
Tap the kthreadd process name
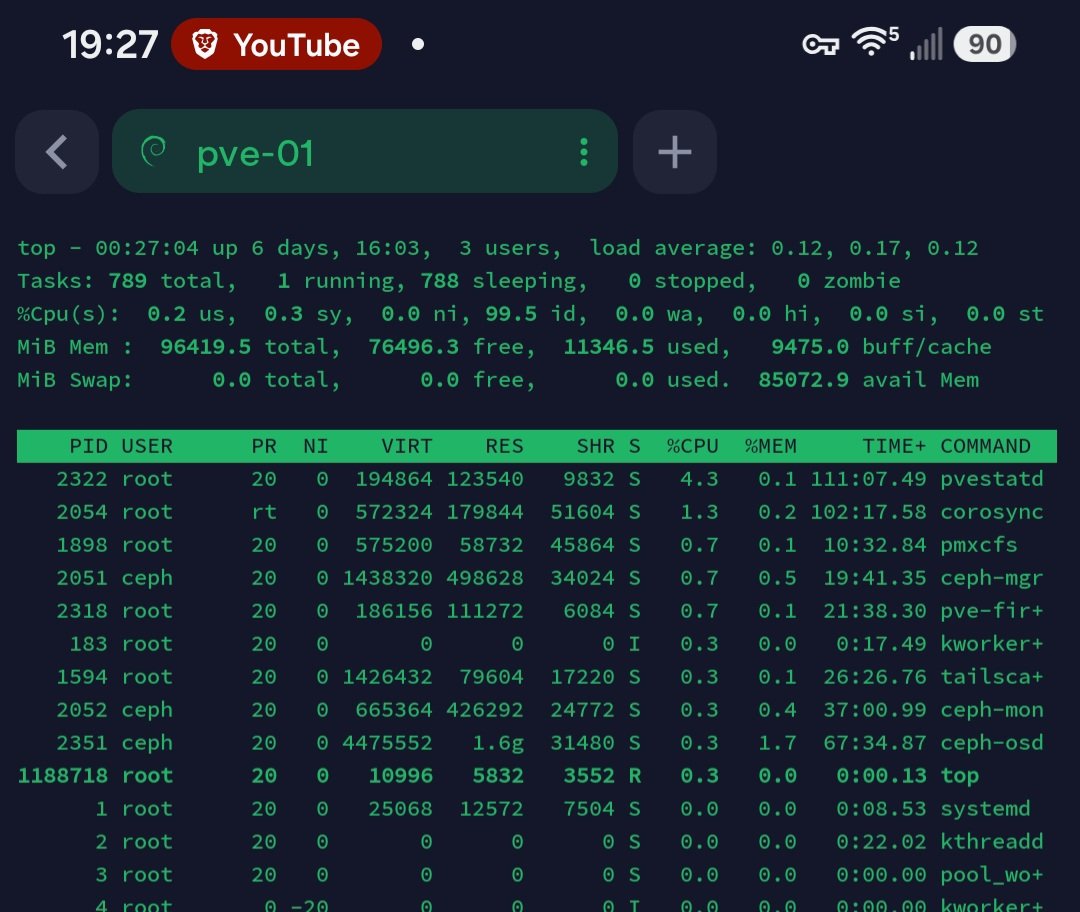(x=992, y=842)
